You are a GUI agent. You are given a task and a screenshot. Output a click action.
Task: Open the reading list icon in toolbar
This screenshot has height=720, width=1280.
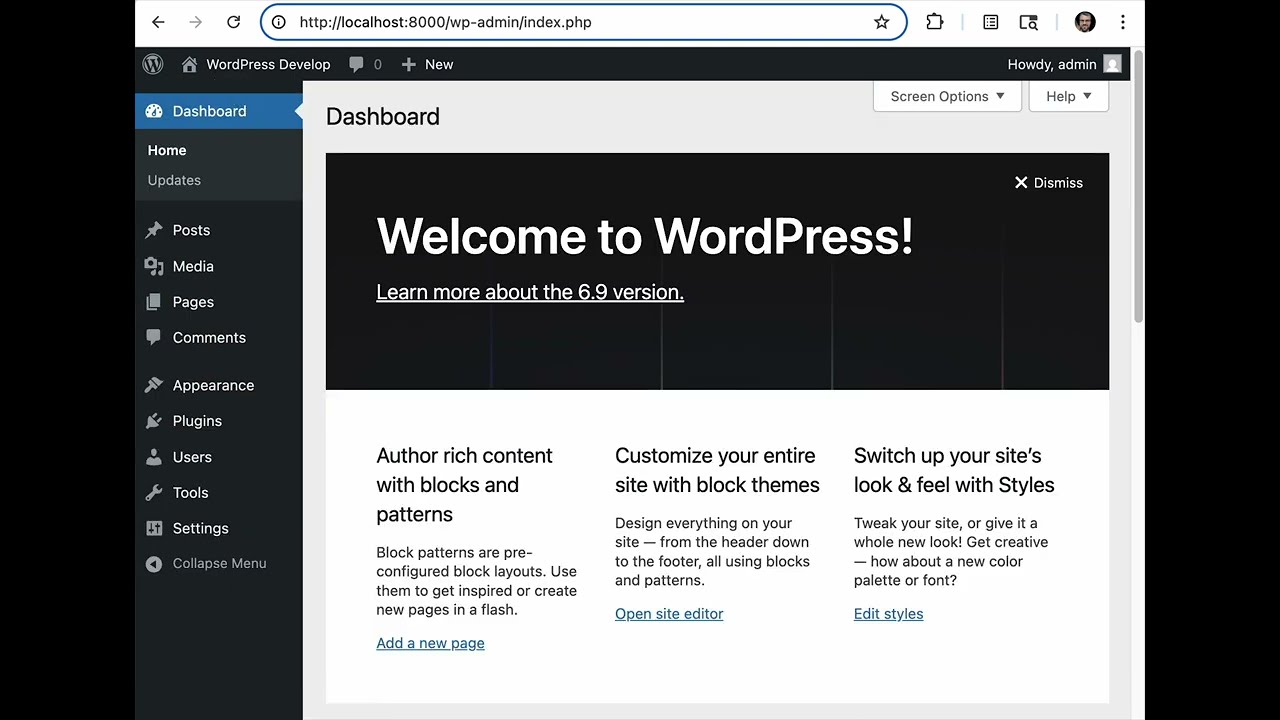click(x=990, y=22)
